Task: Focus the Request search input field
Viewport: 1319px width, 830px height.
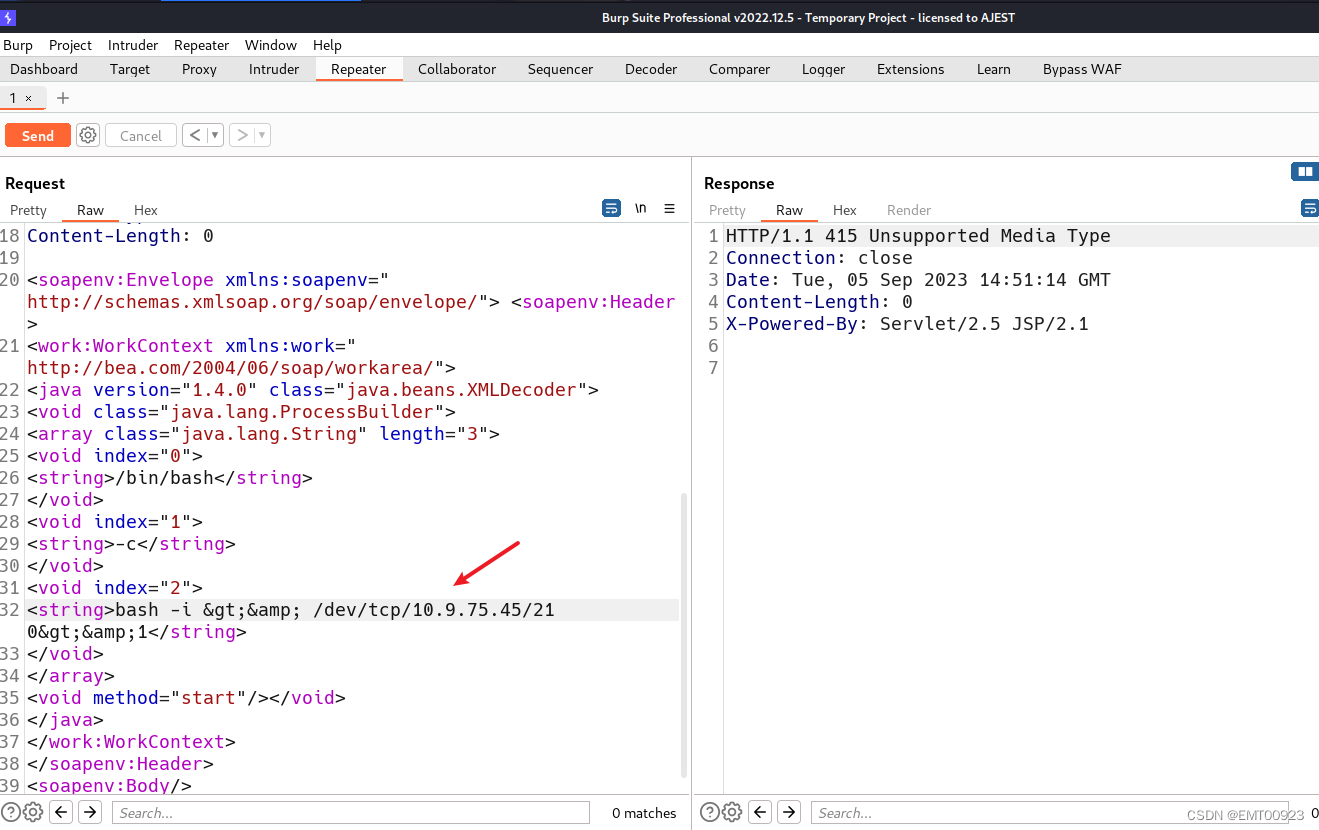Action: tap(350, 813)
